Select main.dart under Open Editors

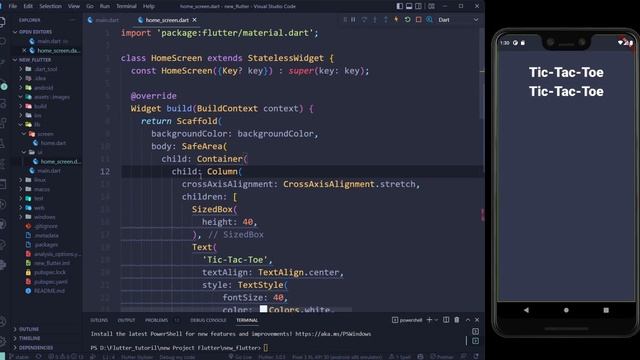[48, 41]
